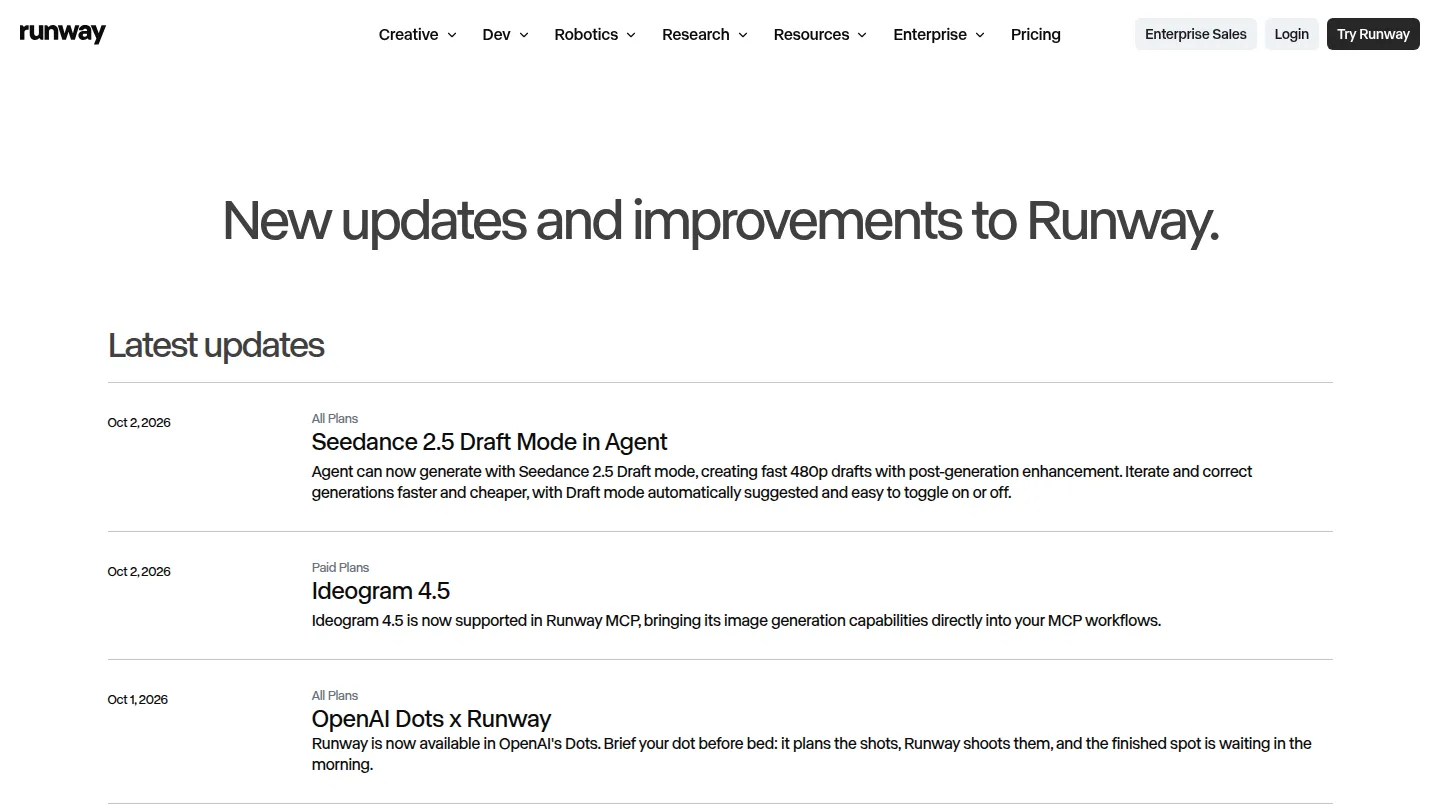Screen dimensions: 1440x810
Task: Open the Robotics menu item
Action: (x=595, y=34)
